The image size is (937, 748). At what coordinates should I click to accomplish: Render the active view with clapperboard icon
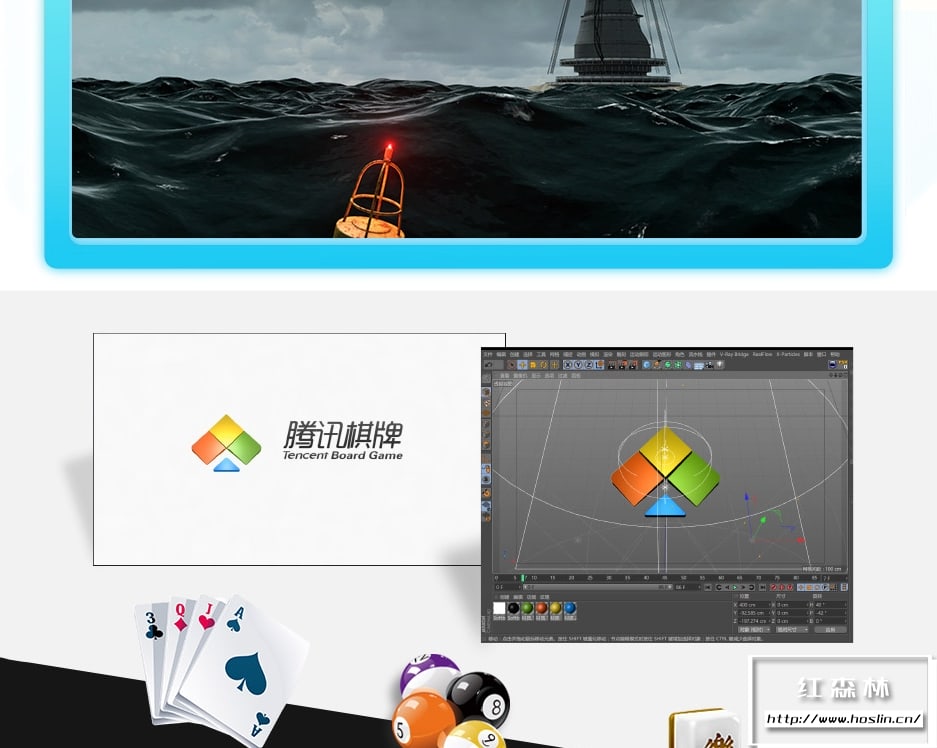point(611,364)
